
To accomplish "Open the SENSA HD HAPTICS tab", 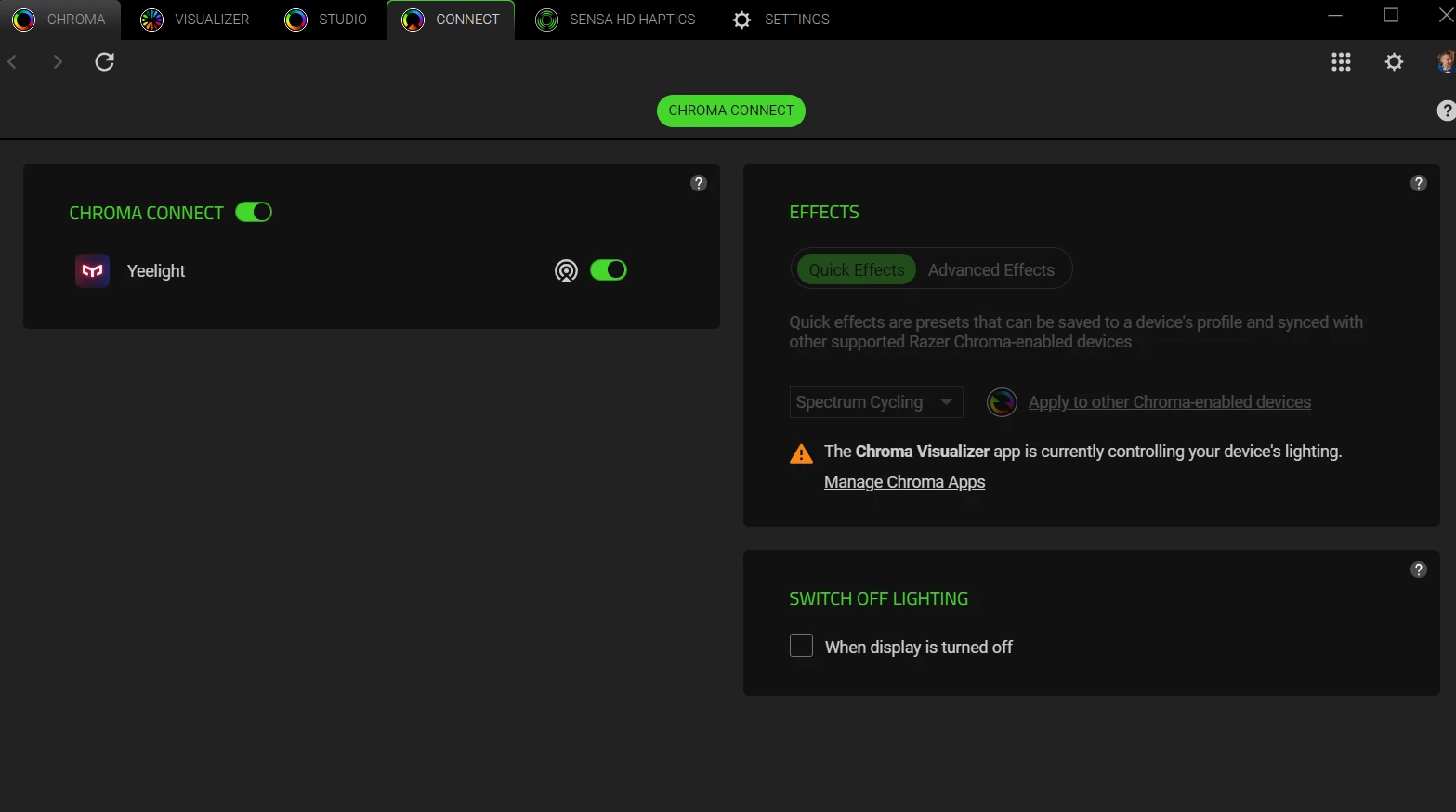I will point(615,20).
